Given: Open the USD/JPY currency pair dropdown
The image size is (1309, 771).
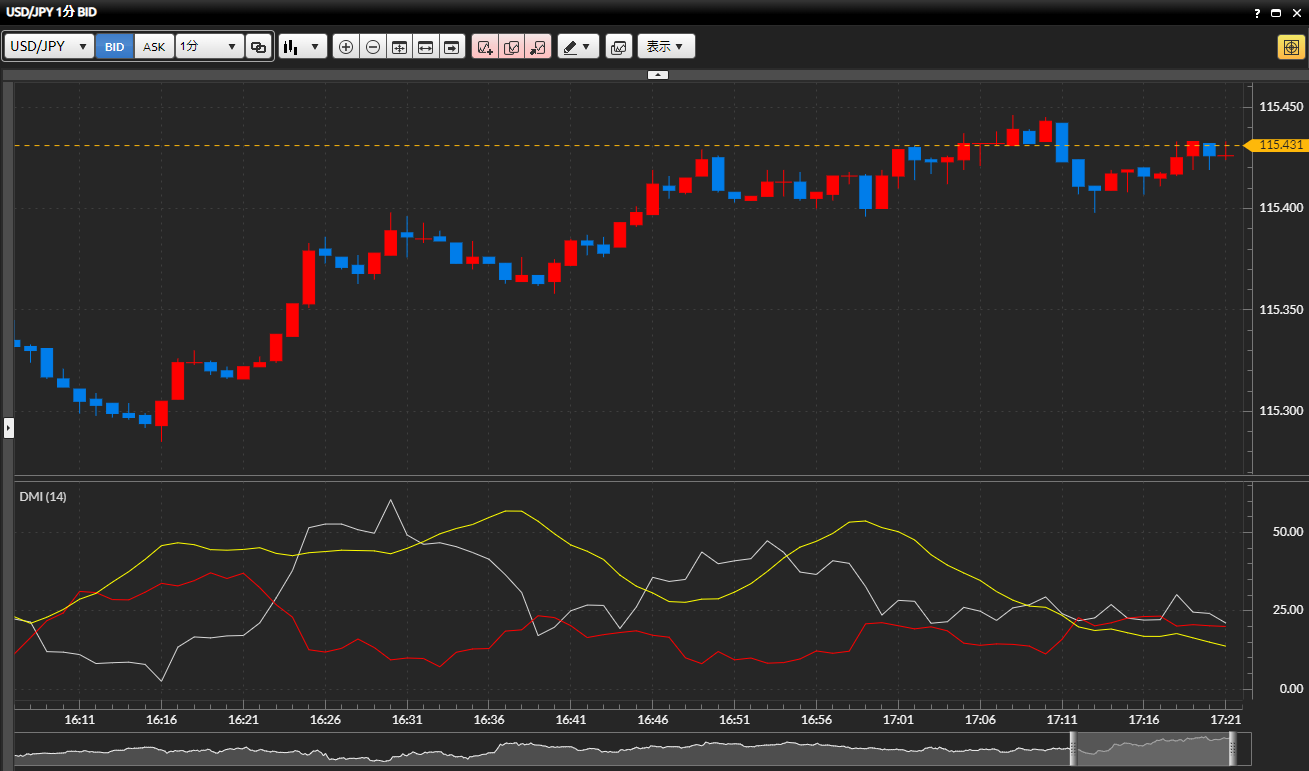Looking at the screenshot, I should pos(49,47).
